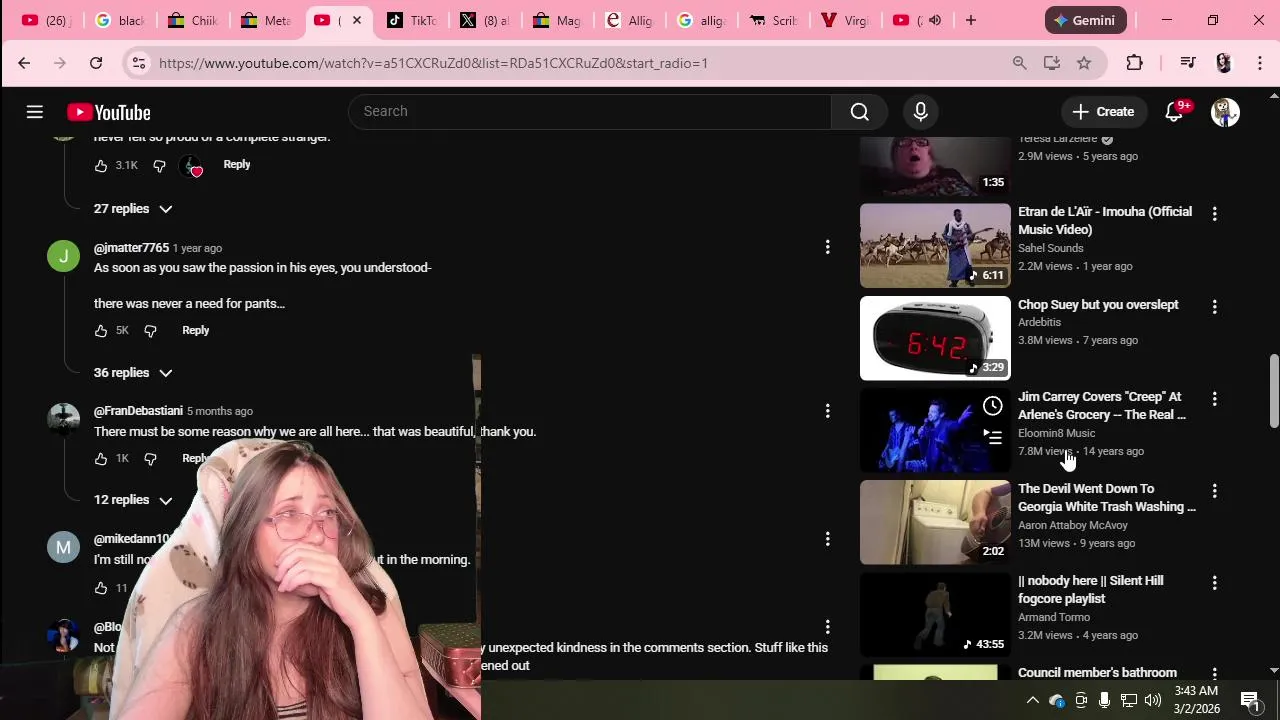Dislike the @FranDebastiani comment
The width and height of the screenshot is (1280, 720).
pos(150,458)
